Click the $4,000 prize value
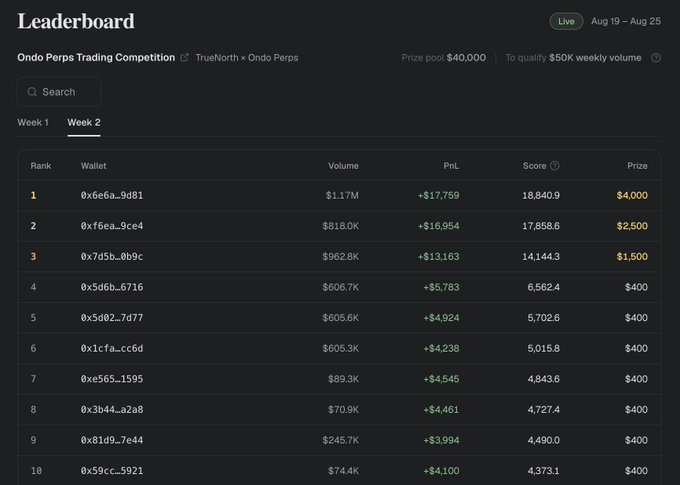Image resolution: width=680 pixels, height=485 pixels. [x=632, y=195]
